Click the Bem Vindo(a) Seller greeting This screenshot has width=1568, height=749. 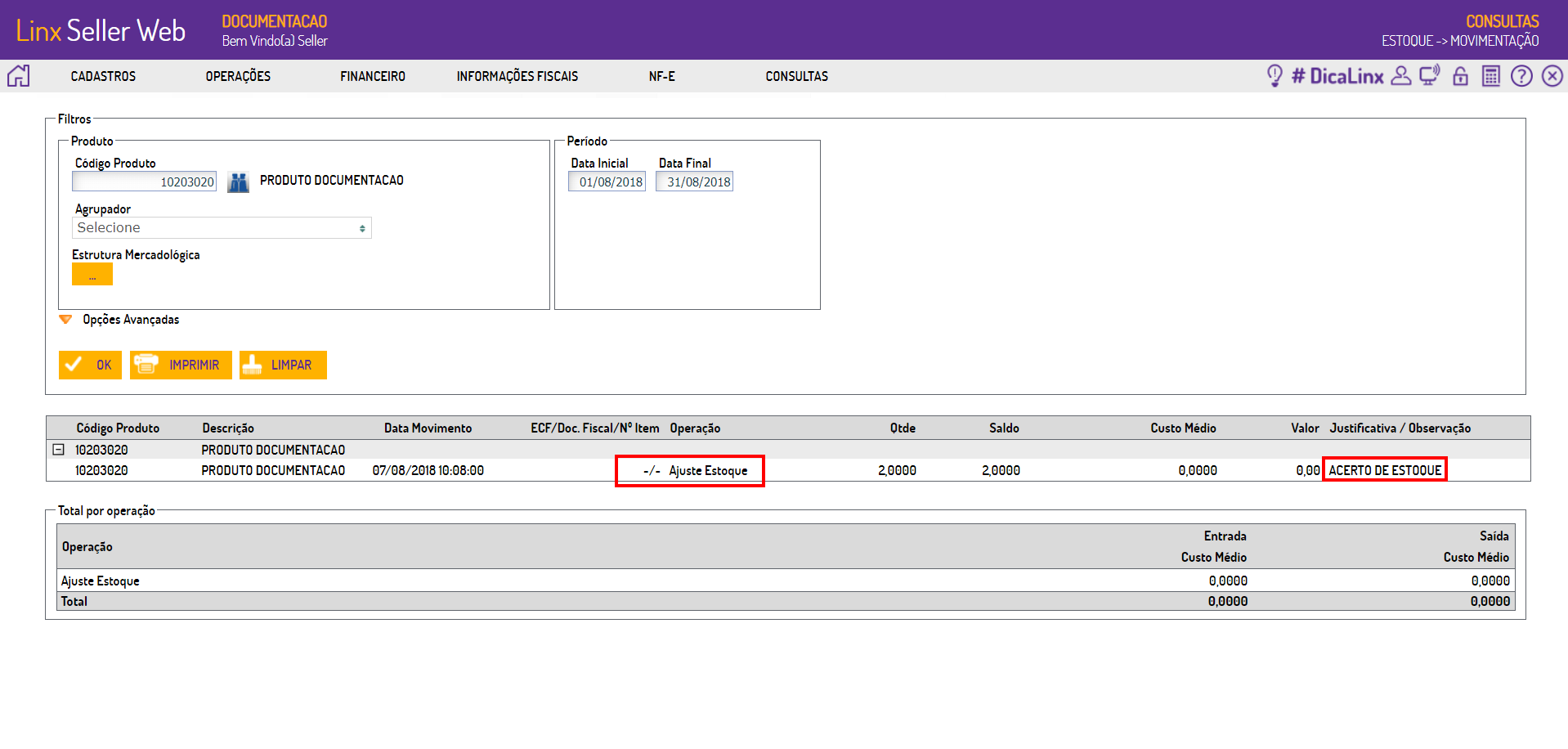click(275, 41)
